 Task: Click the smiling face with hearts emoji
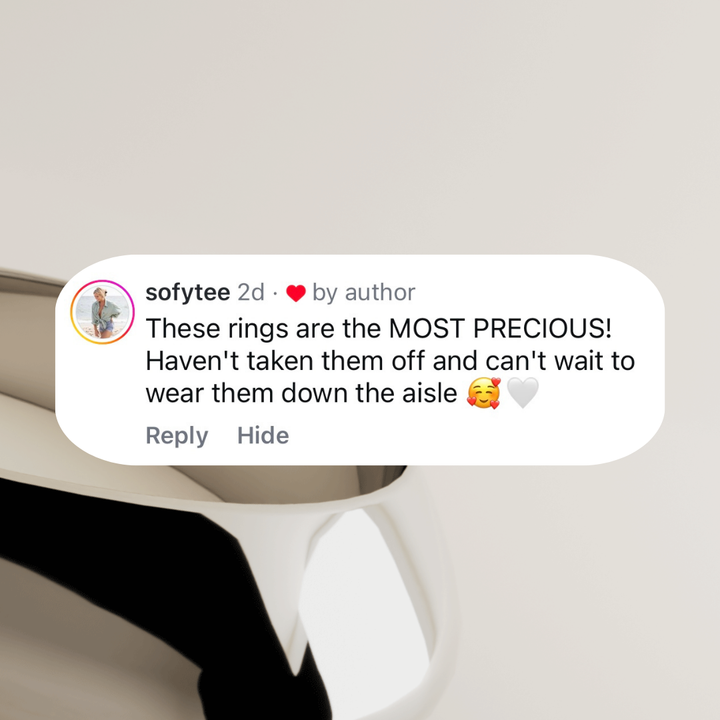484,393
